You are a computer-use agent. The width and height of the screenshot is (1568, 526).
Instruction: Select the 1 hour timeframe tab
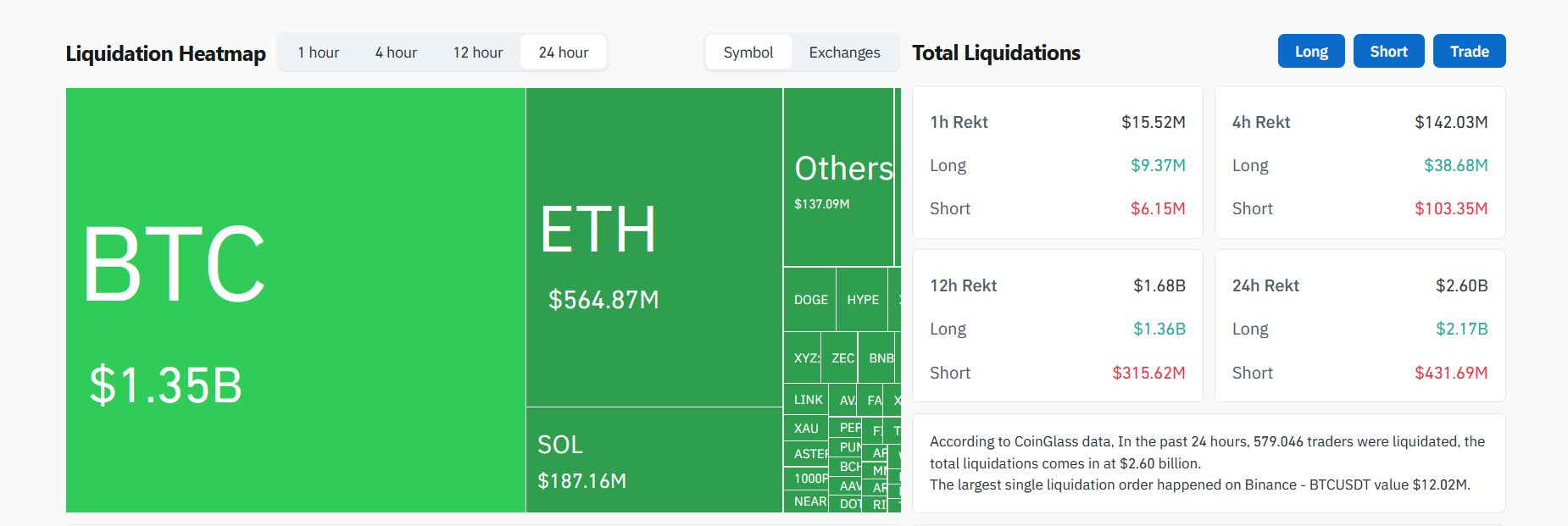[x=318, y=53]
